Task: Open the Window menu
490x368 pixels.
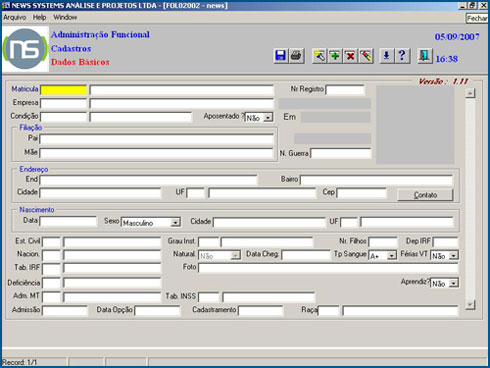Action: 65,17
